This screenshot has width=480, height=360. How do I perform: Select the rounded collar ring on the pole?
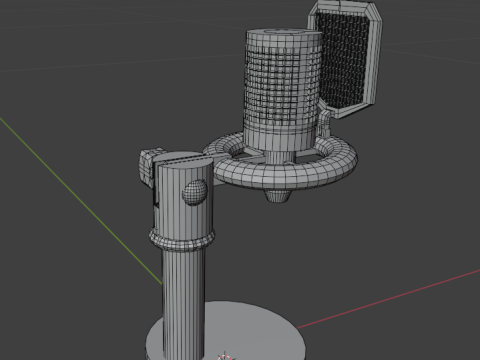point(182,239)
